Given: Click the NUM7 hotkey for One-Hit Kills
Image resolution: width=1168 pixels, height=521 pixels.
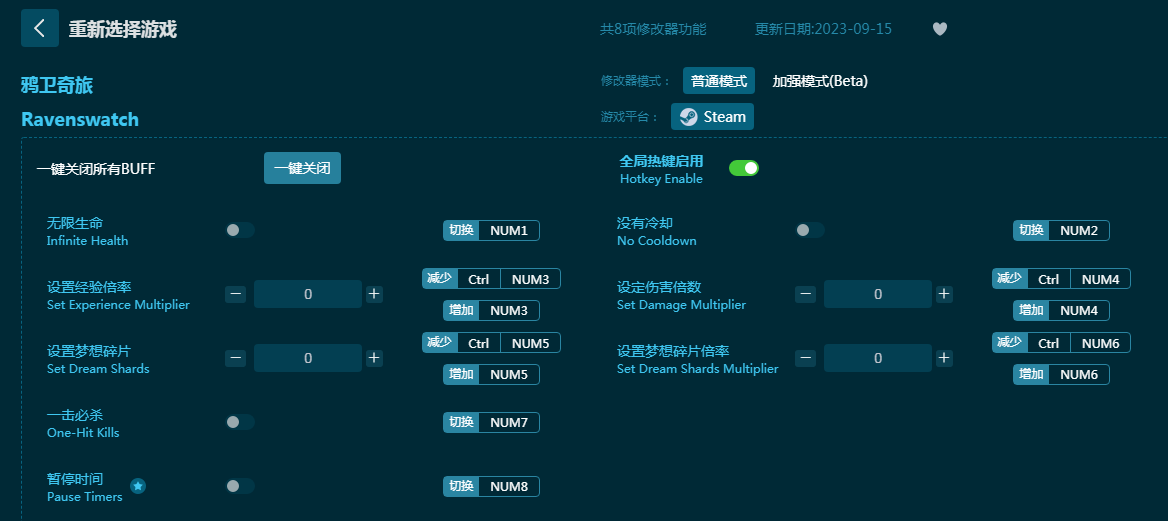Looking at the screenshot, I should pos(492,423).
